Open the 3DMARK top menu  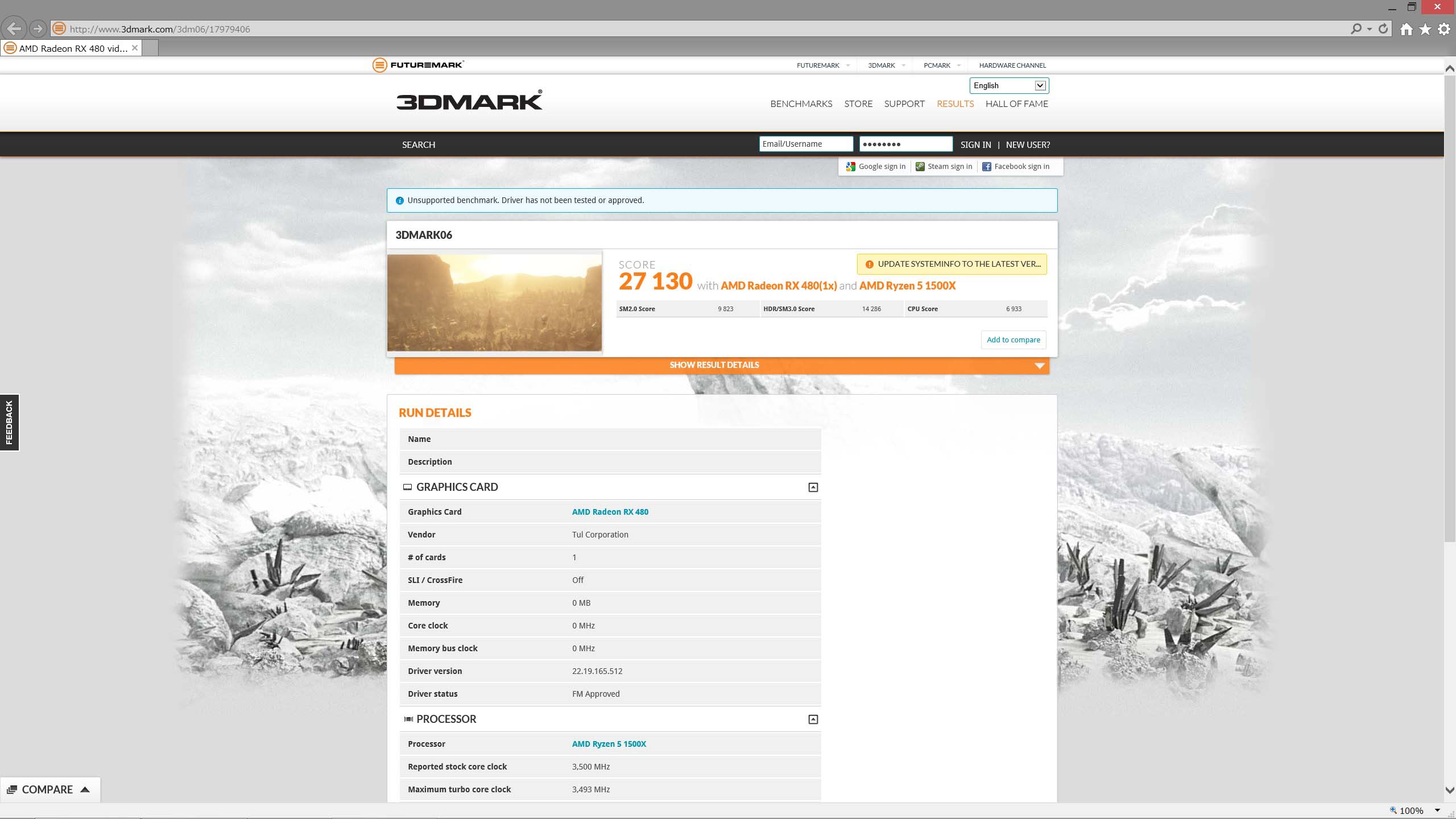coord(886,65)
